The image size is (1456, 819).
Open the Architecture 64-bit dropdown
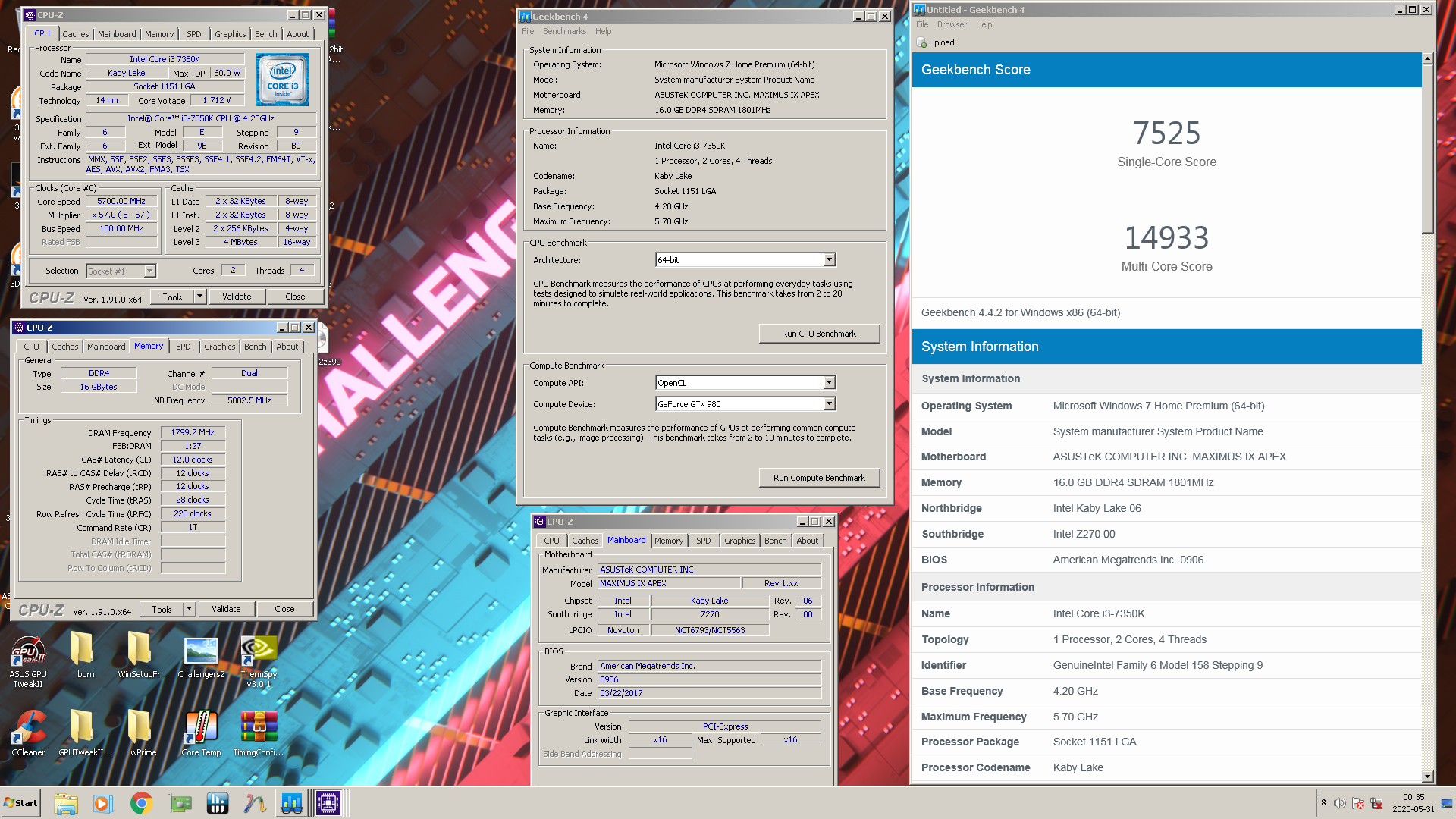[830, 260]
